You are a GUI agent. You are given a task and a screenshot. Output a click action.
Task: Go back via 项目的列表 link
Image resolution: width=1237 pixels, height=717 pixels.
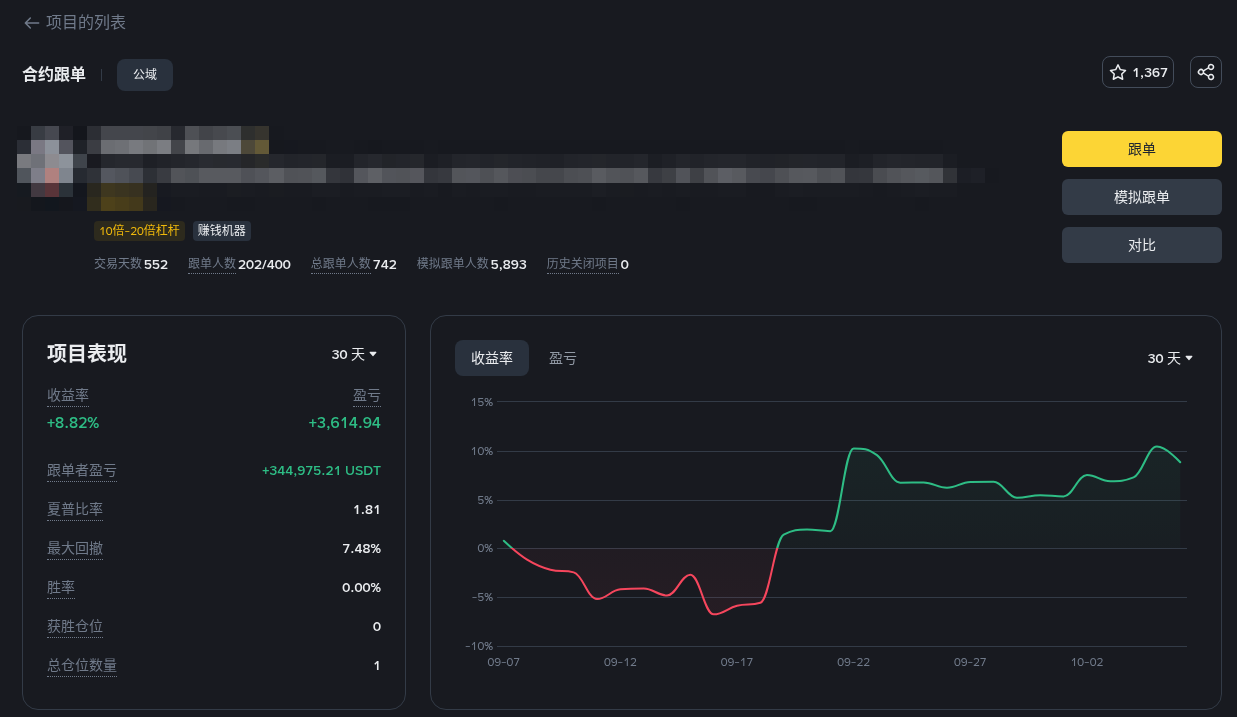[x=86, y=22]
